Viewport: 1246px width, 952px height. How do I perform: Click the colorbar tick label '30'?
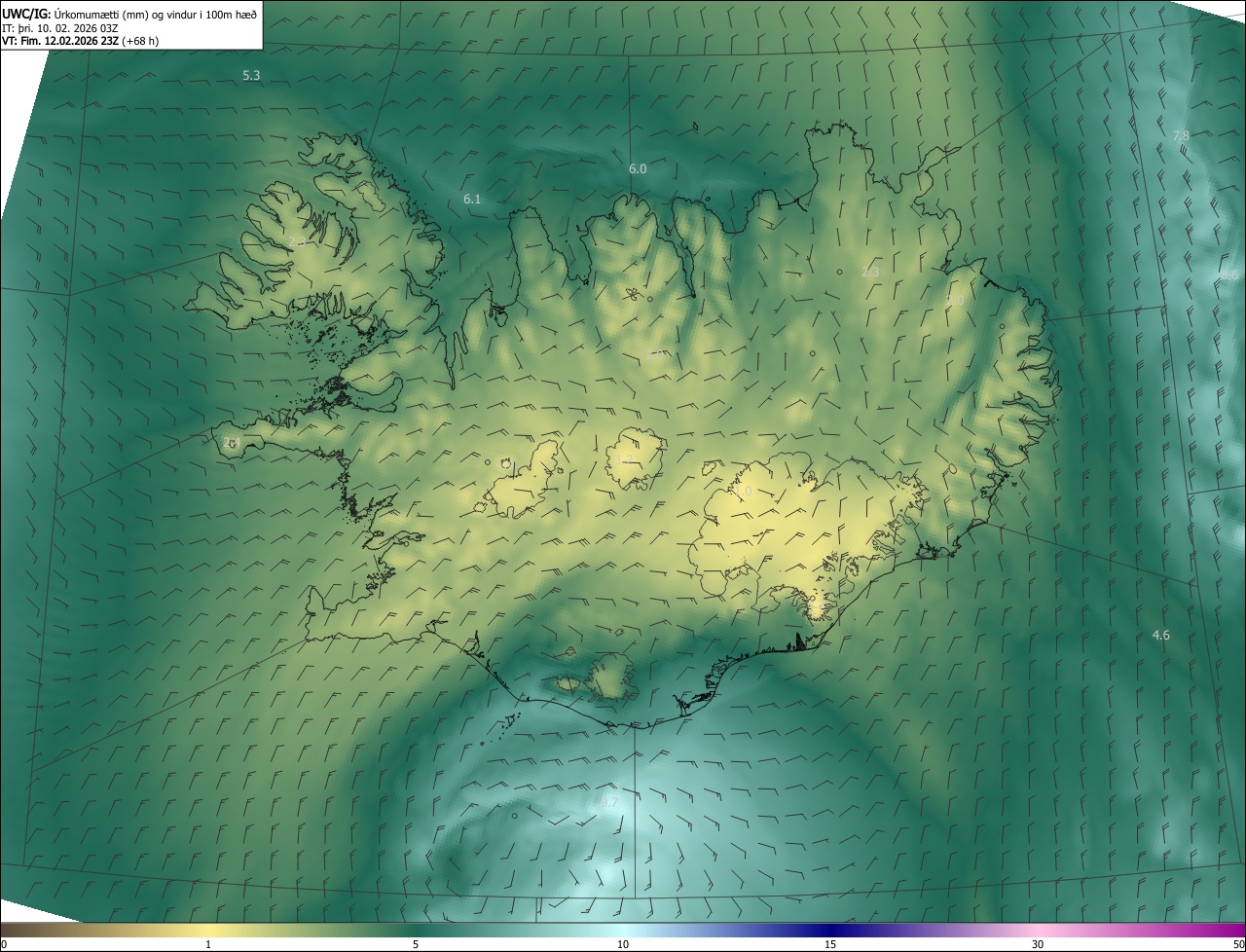(x=1038, y=944)
